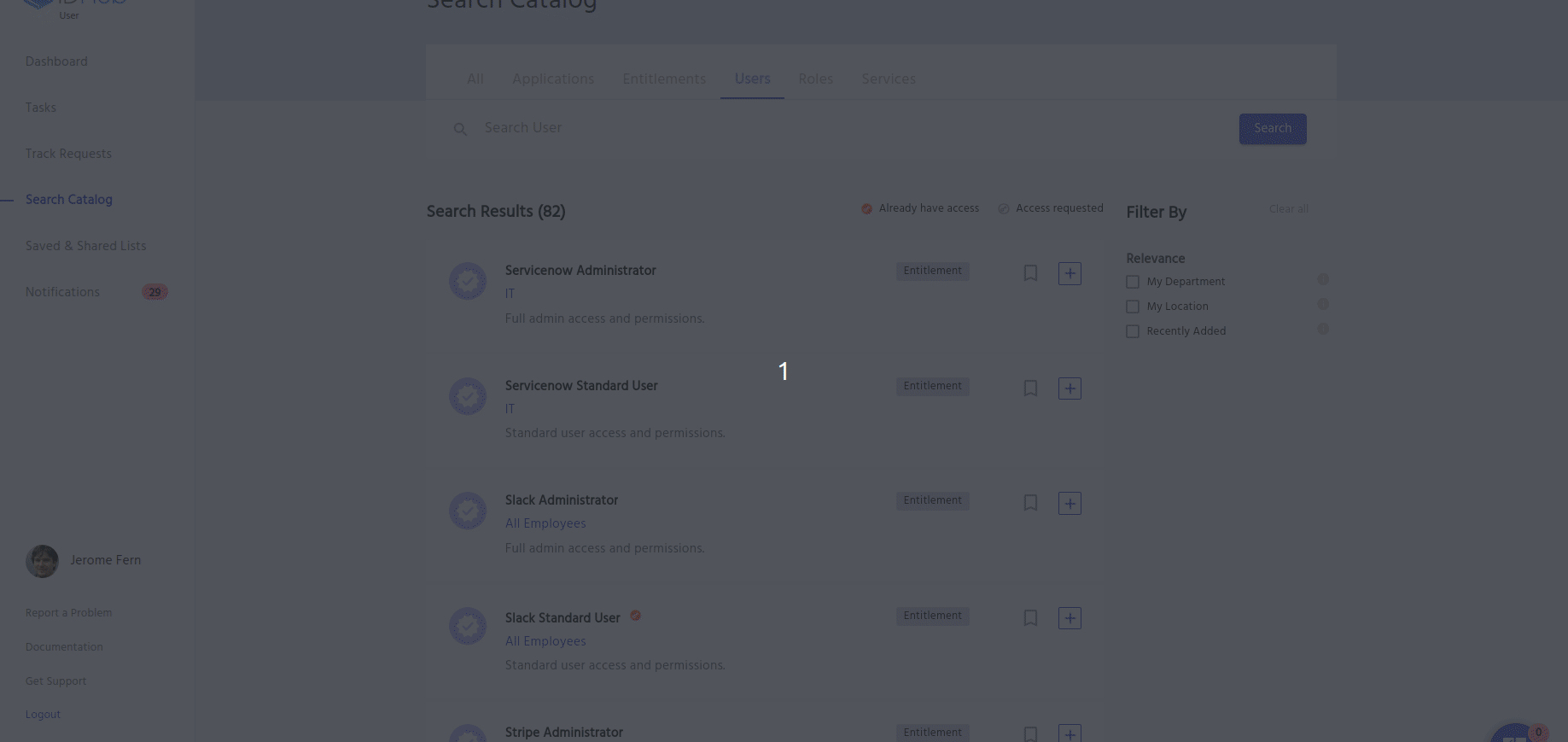Add Slack Administrator with plus icon
Viewport: 1568px width, 742px height.
[x=1070, y=503]
